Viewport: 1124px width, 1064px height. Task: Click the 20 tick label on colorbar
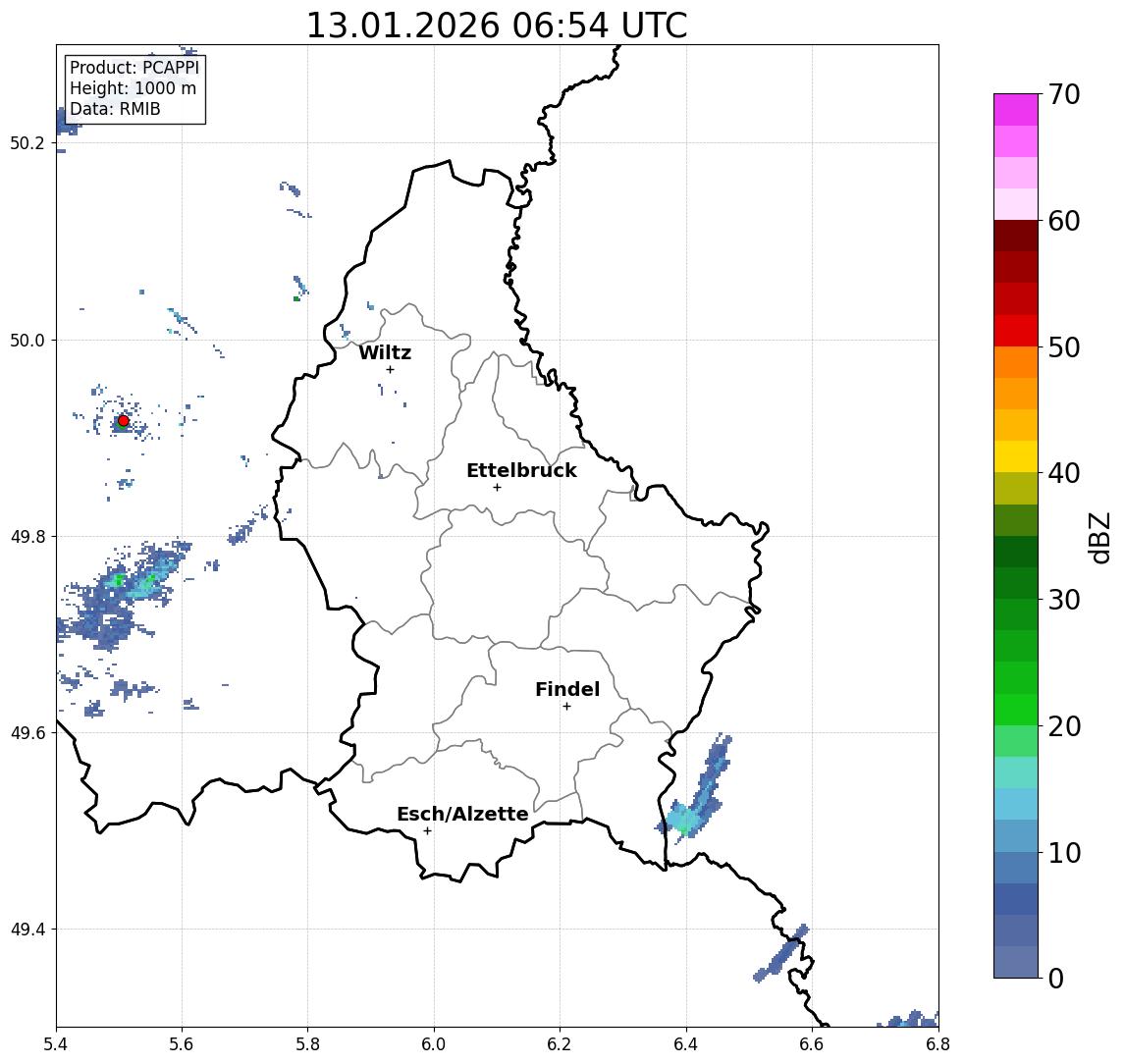click(1064, 726)
